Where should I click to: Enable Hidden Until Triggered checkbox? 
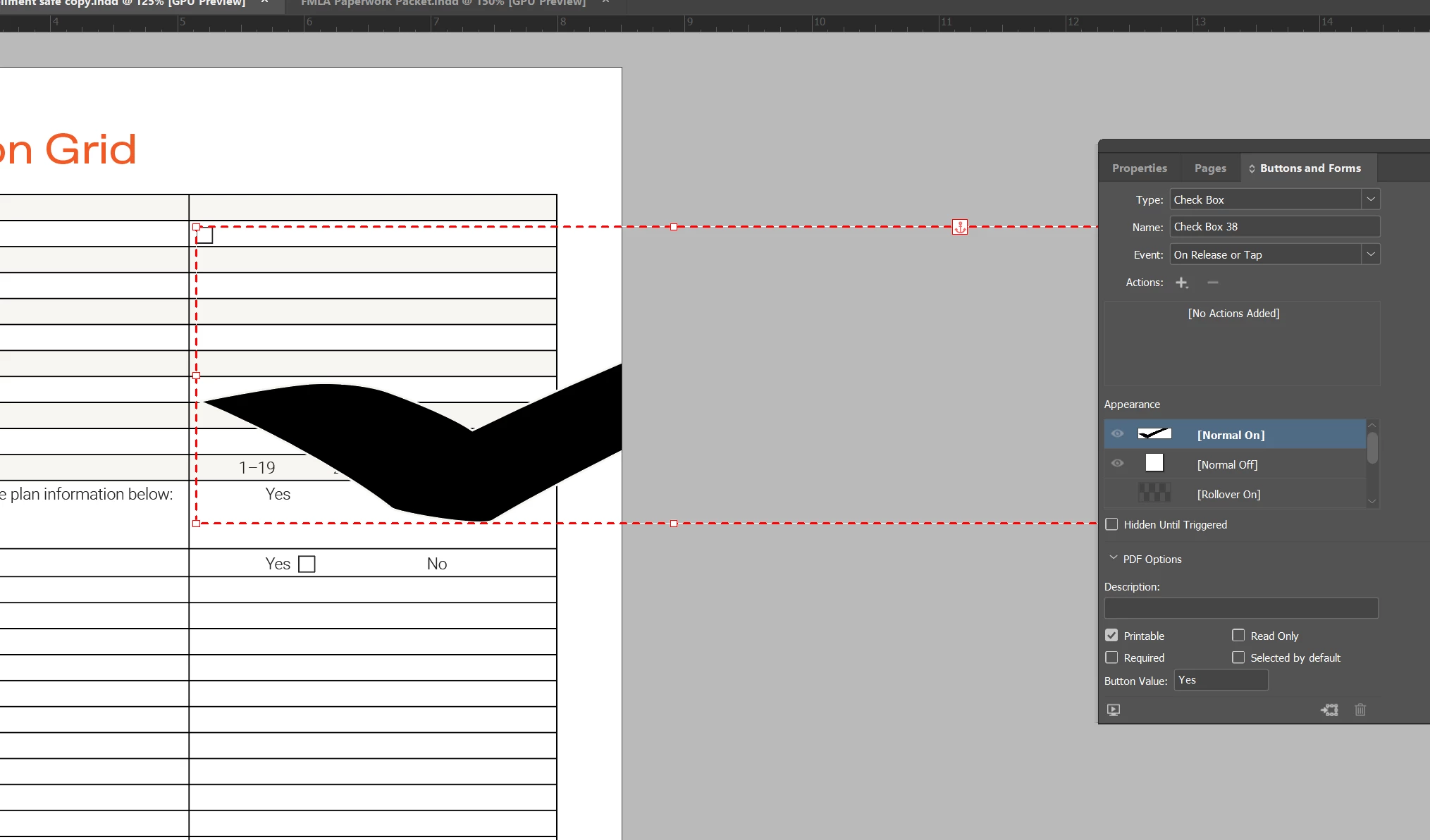tap(1111, 524)
